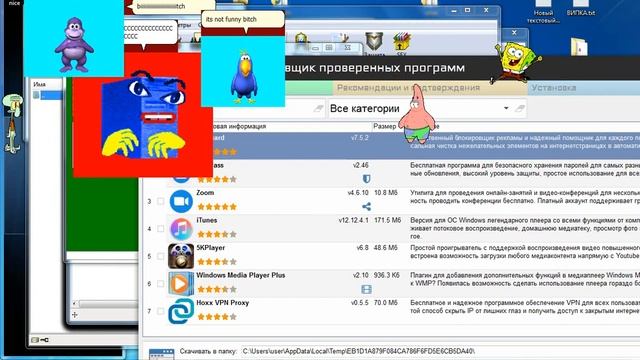Open the Новый текстовый desktop file
Screen dimensions: 640x360
point(543,12)
